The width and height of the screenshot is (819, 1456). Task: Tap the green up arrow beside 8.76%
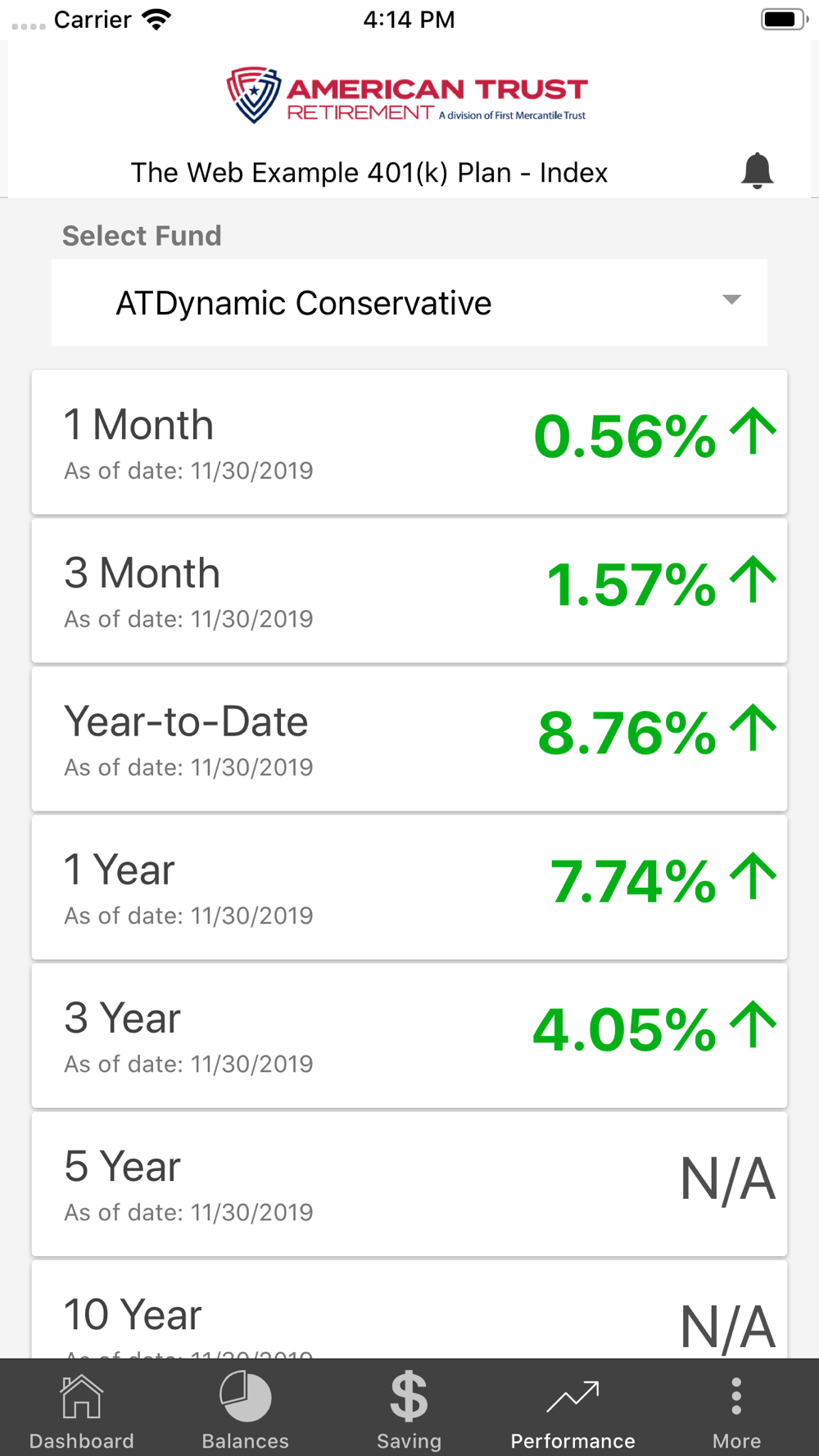point(753,729)
